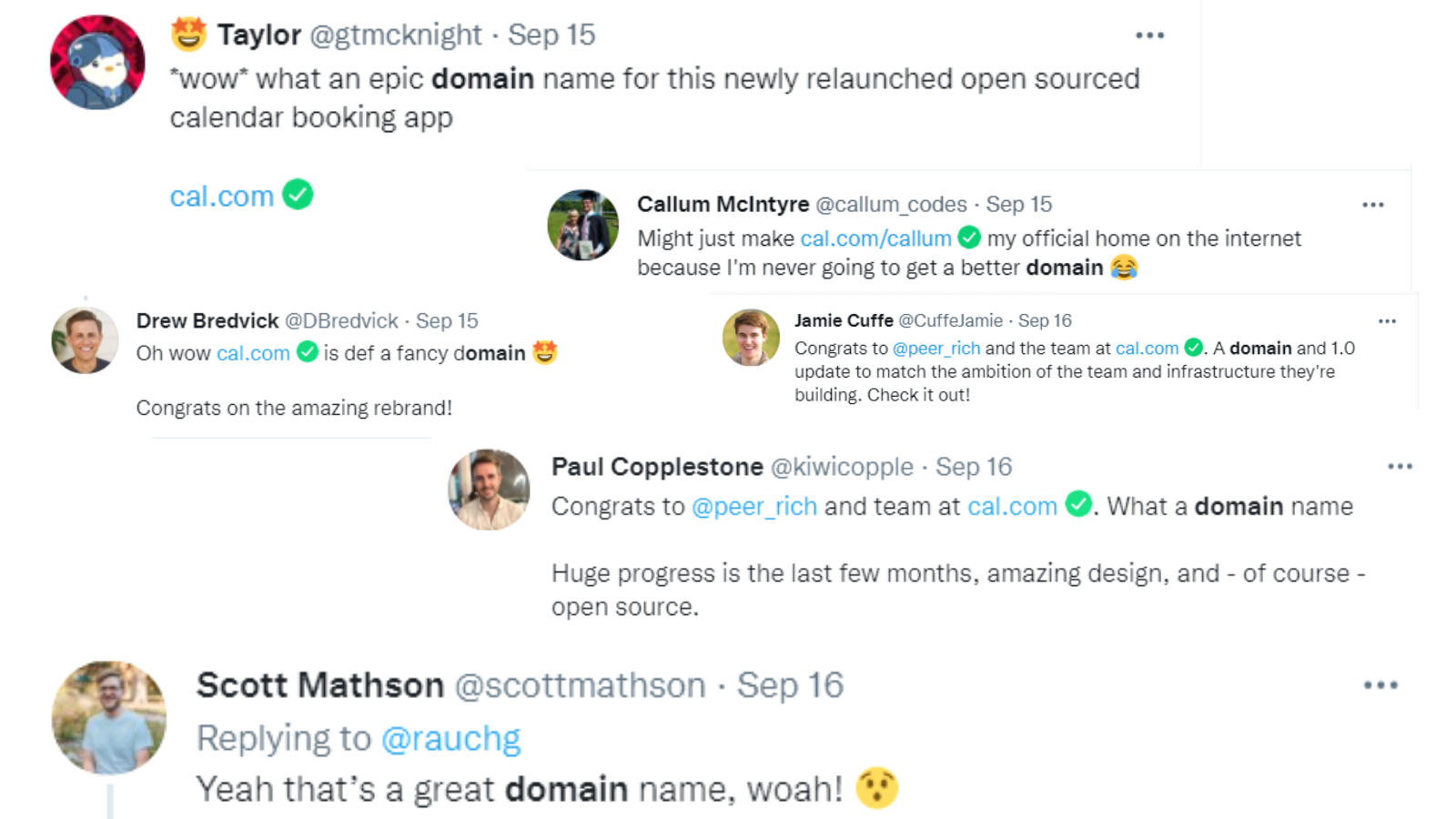Viewport: 1456px width, 819px height.
Task: Click Scott Mathson's profile picture
Action: pyautogui.click(x=109, y=717)
